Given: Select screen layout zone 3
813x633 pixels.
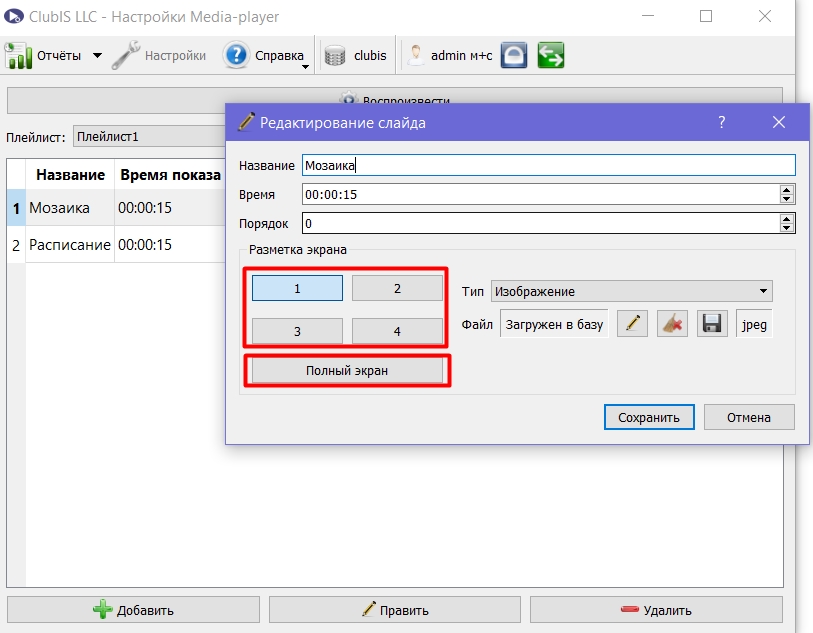Looking at the screenshot, I should [297, 331].
